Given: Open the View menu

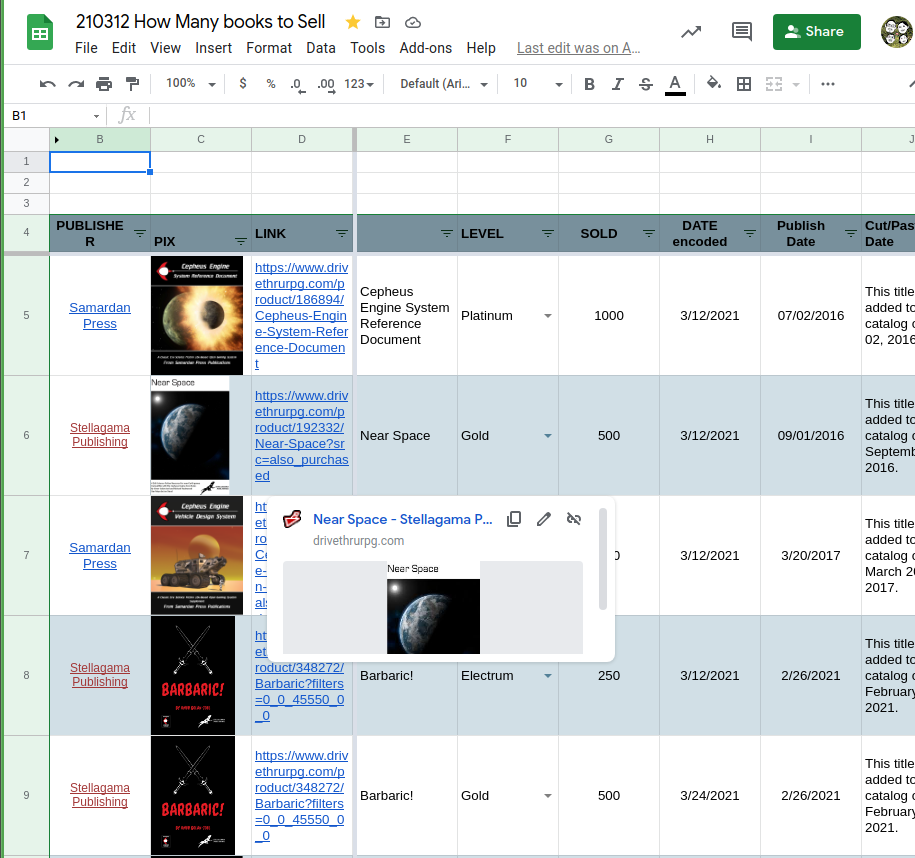Looking at the screenshot, I should click(166, 48).
